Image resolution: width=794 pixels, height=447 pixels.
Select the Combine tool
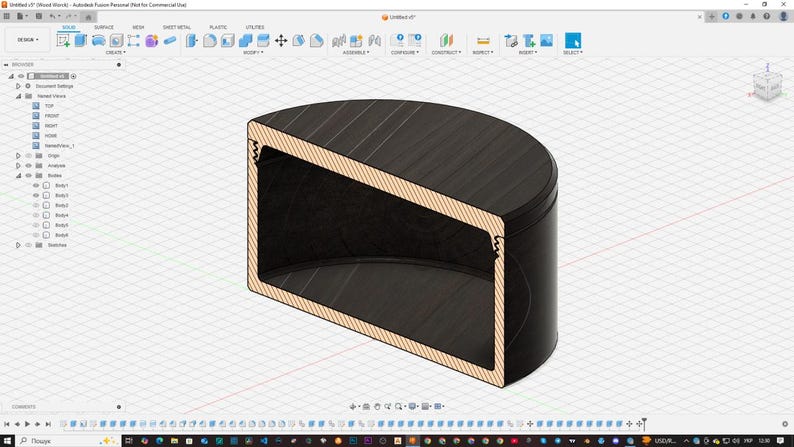pos(245,40)
